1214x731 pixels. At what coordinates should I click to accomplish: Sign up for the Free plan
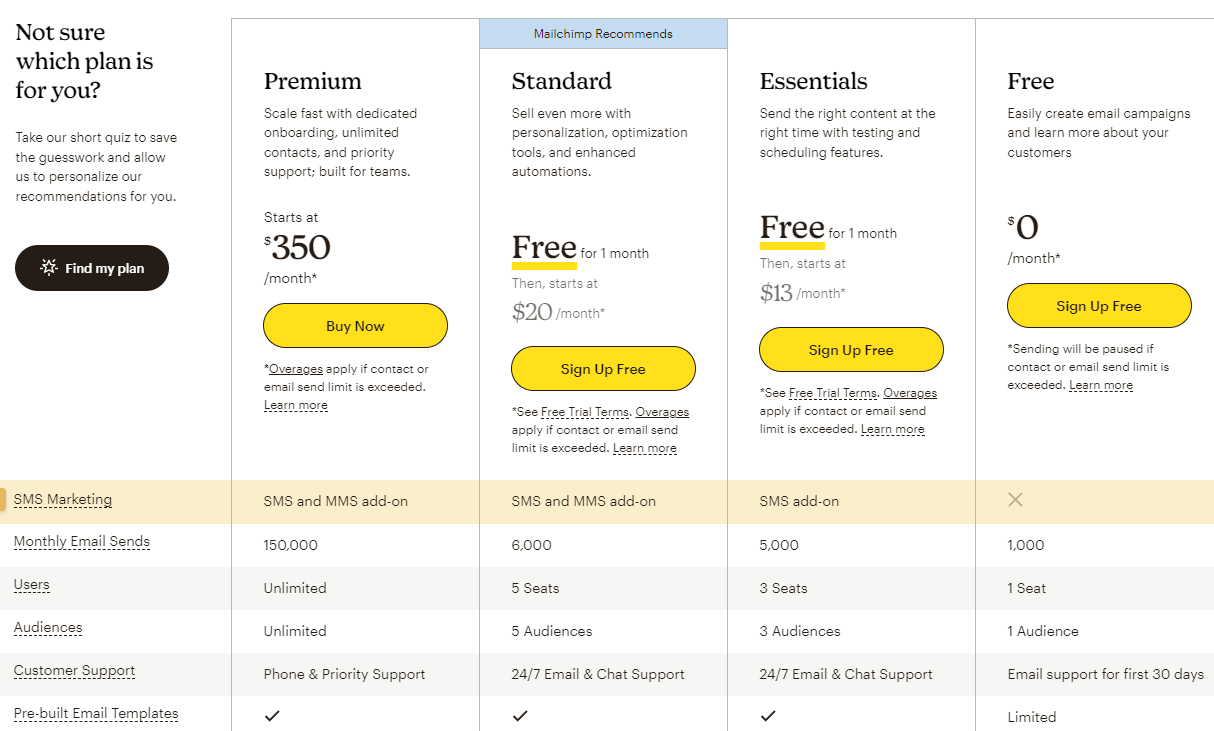[1099, 306]
